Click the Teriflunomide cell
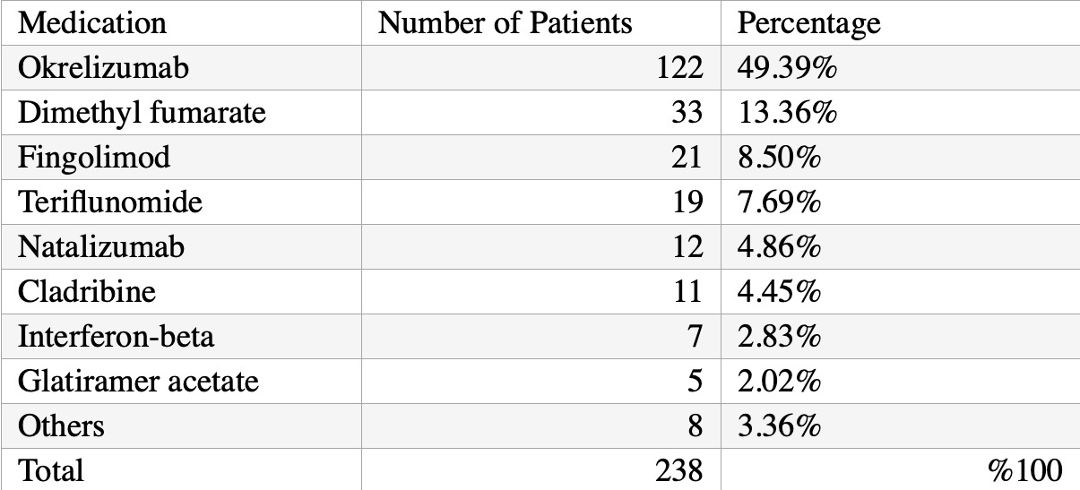This screenshot has width=1080, height=490. tap(181, 202)
